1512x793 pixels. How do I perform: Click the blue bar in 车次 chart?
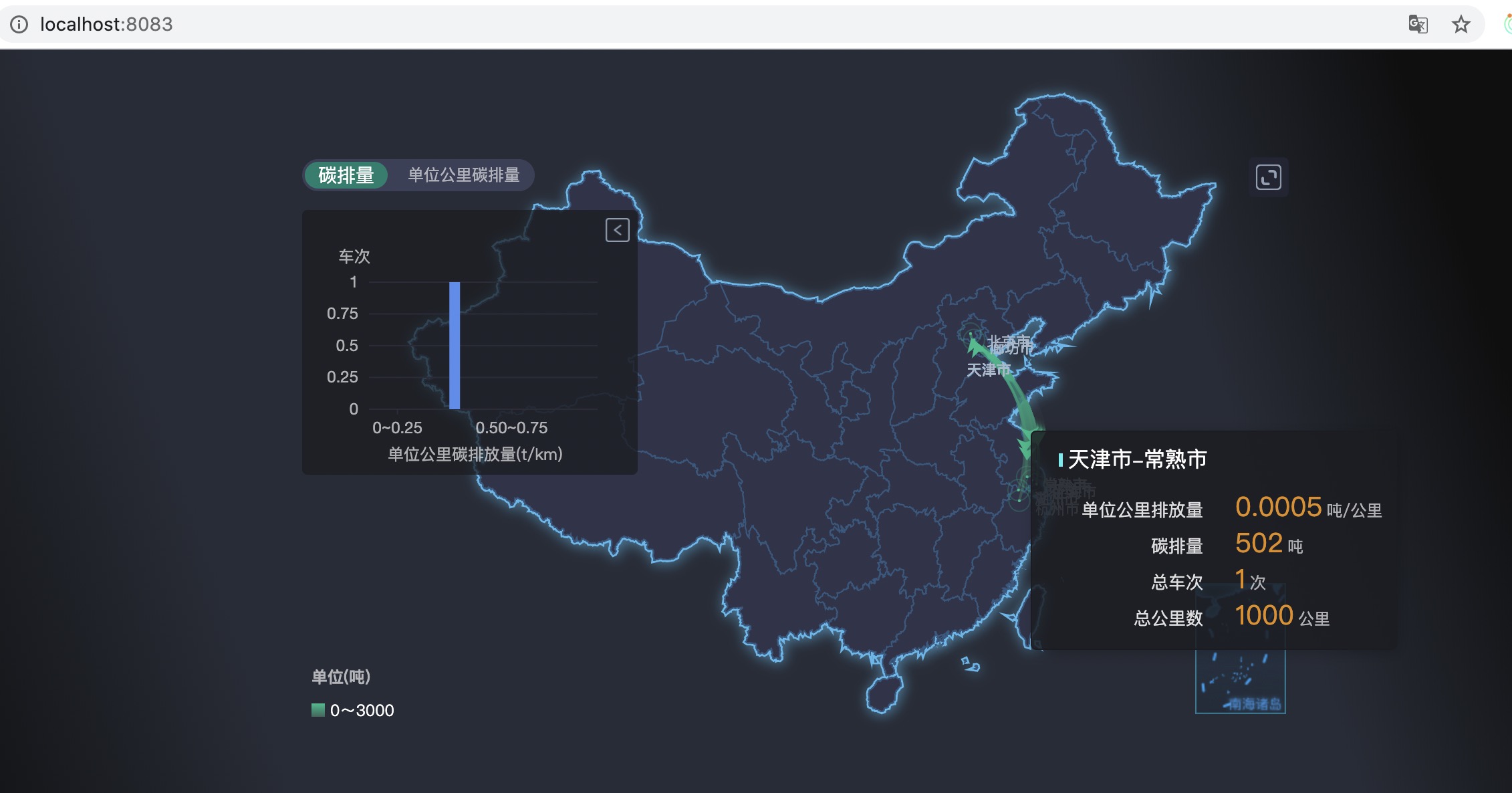[x=455, y=345]
